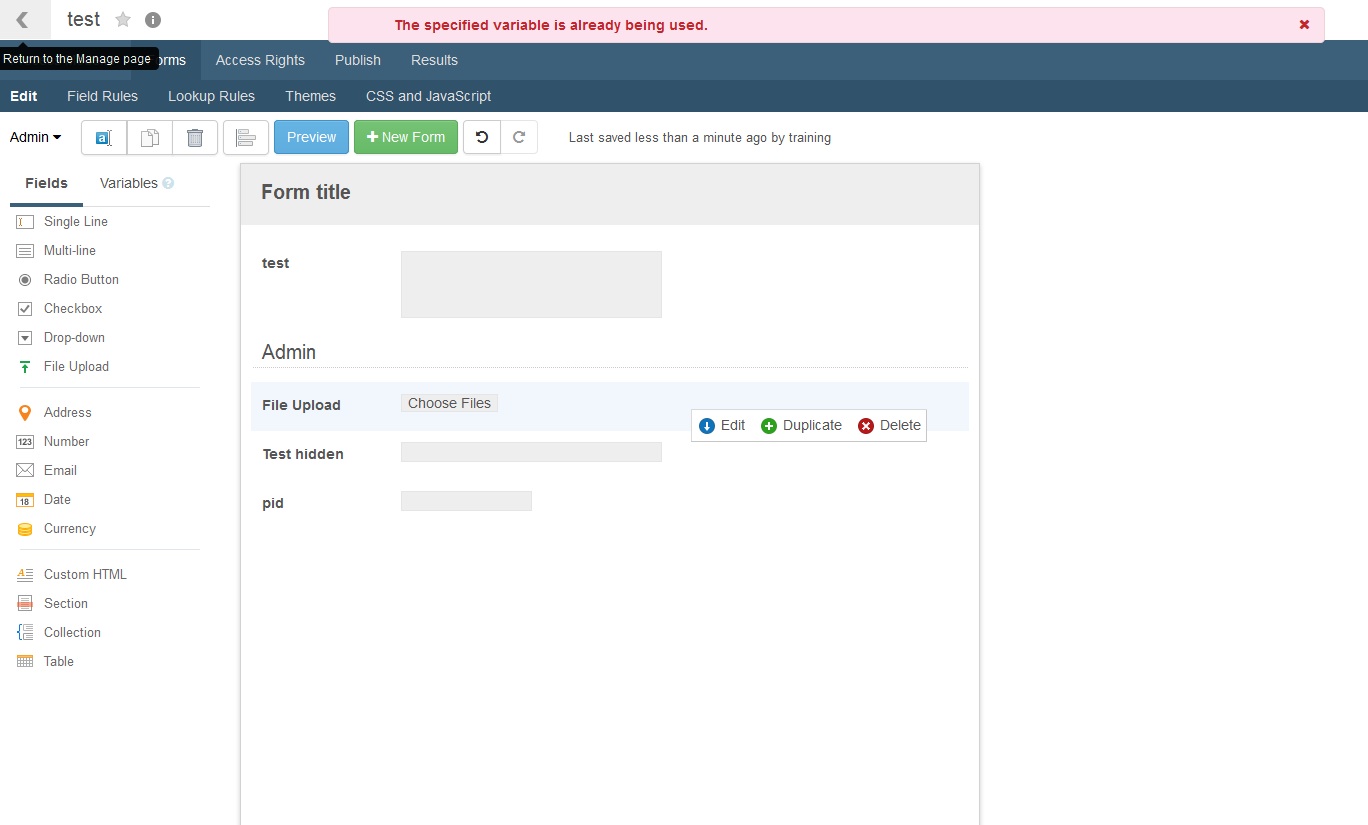Click the New Form button
1368x825 pixels.
406,138
